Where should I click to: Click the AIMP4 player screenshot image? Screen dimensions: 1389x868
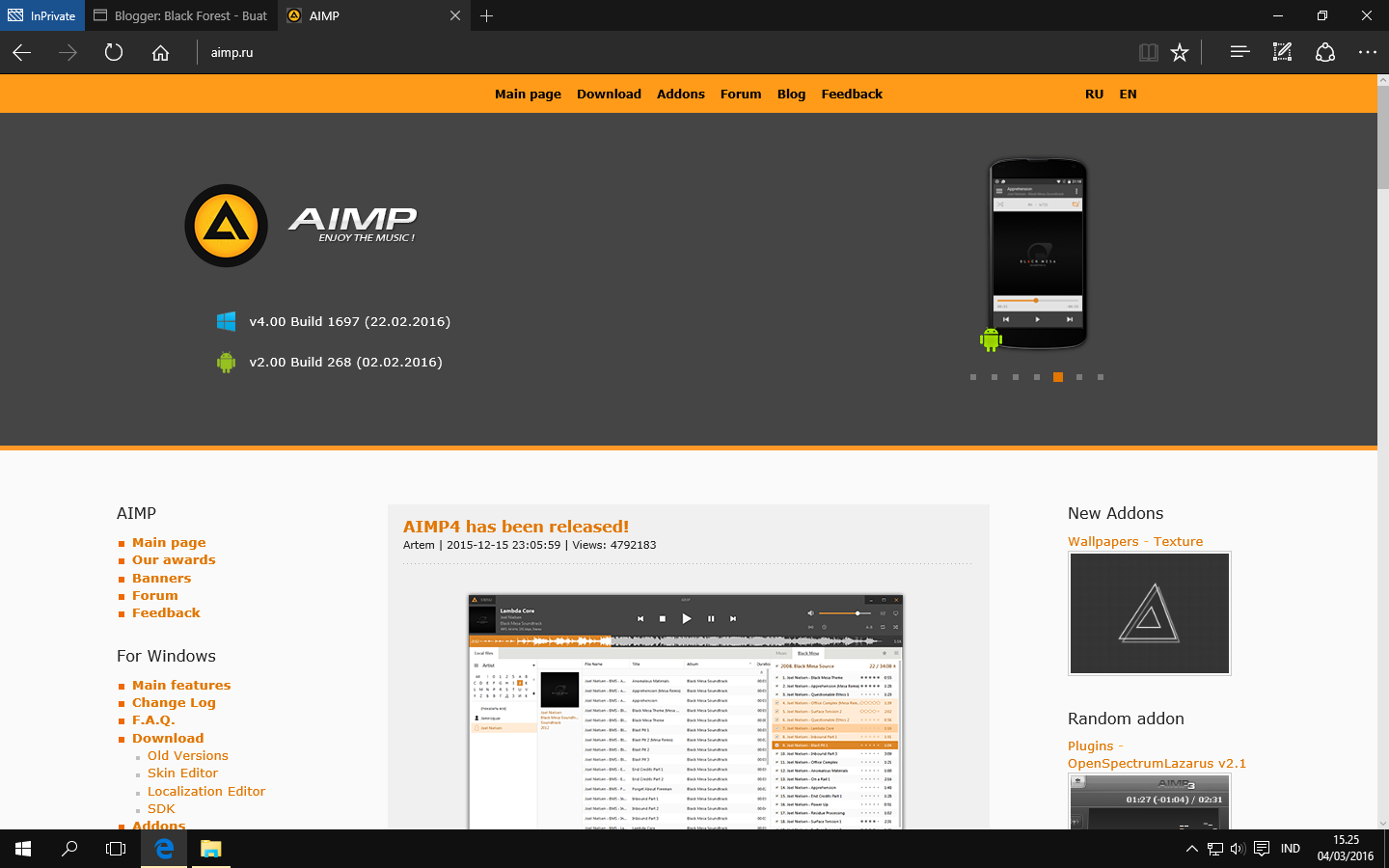pos(686,712)
